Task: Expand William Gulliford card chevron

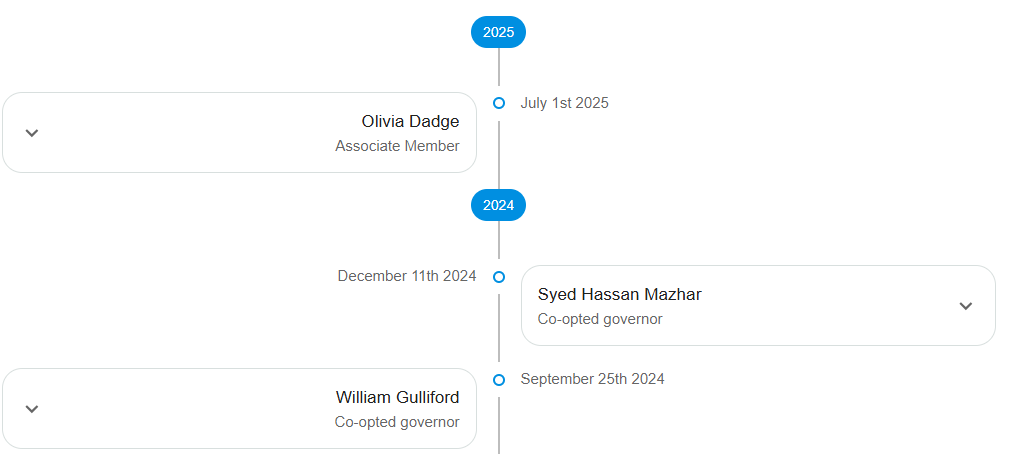Action: tap(32, 409)
